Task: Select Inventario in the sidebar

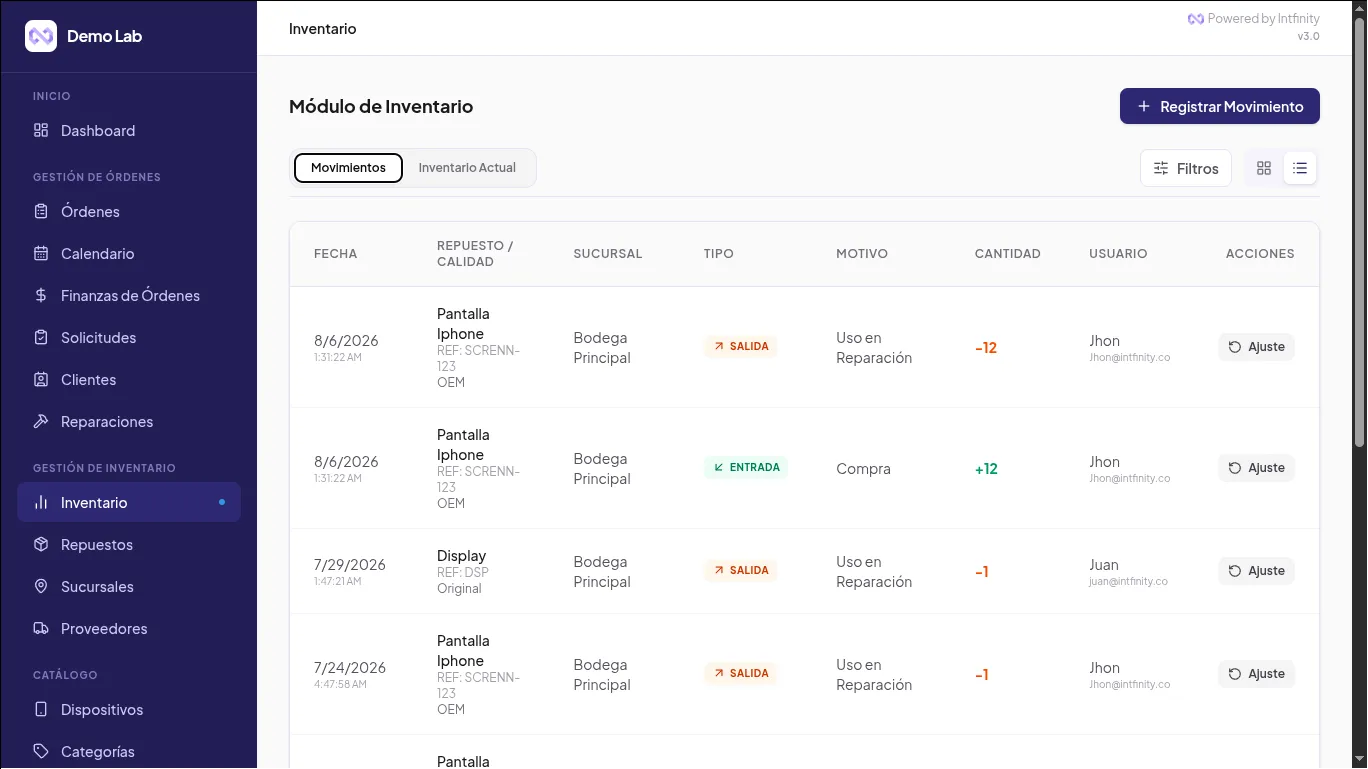Action: (x=129, y=503)
